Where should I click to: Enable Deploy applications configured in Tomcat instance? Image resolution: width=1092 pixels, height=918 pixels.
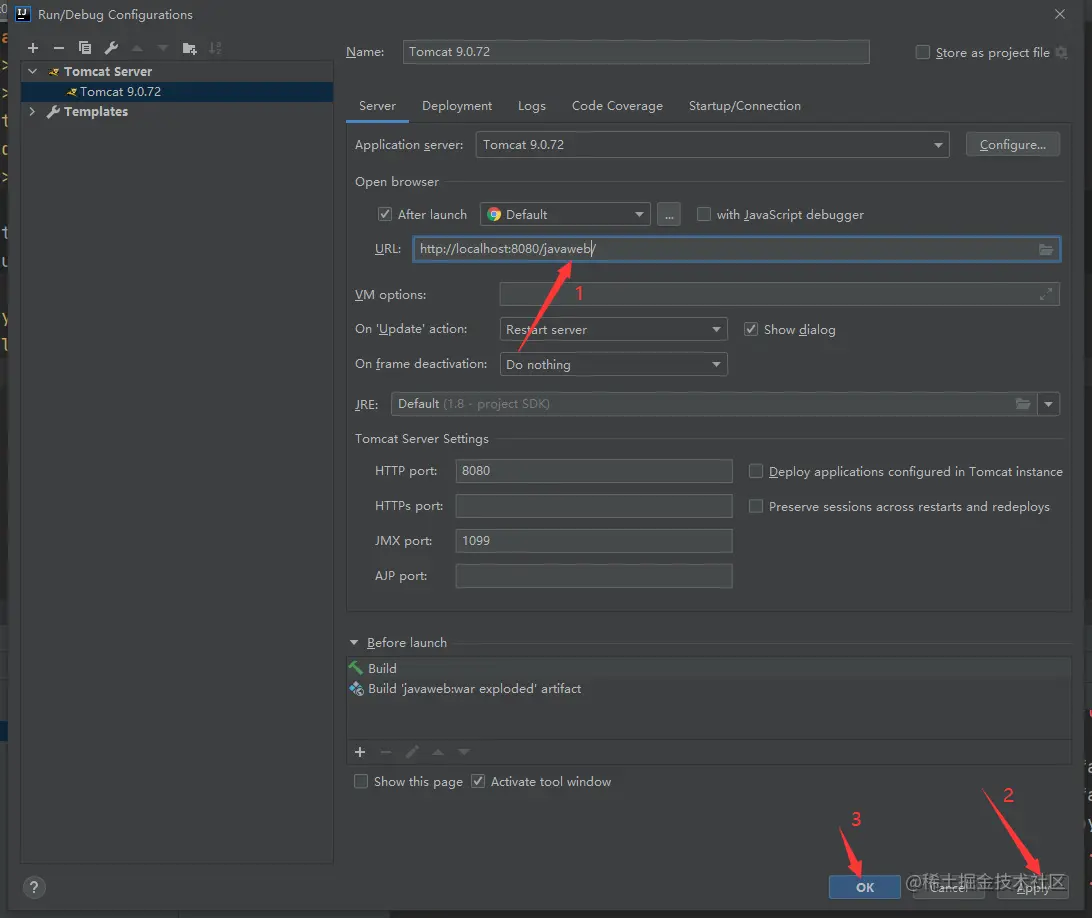pyautogui.click(x=756, y=472)
